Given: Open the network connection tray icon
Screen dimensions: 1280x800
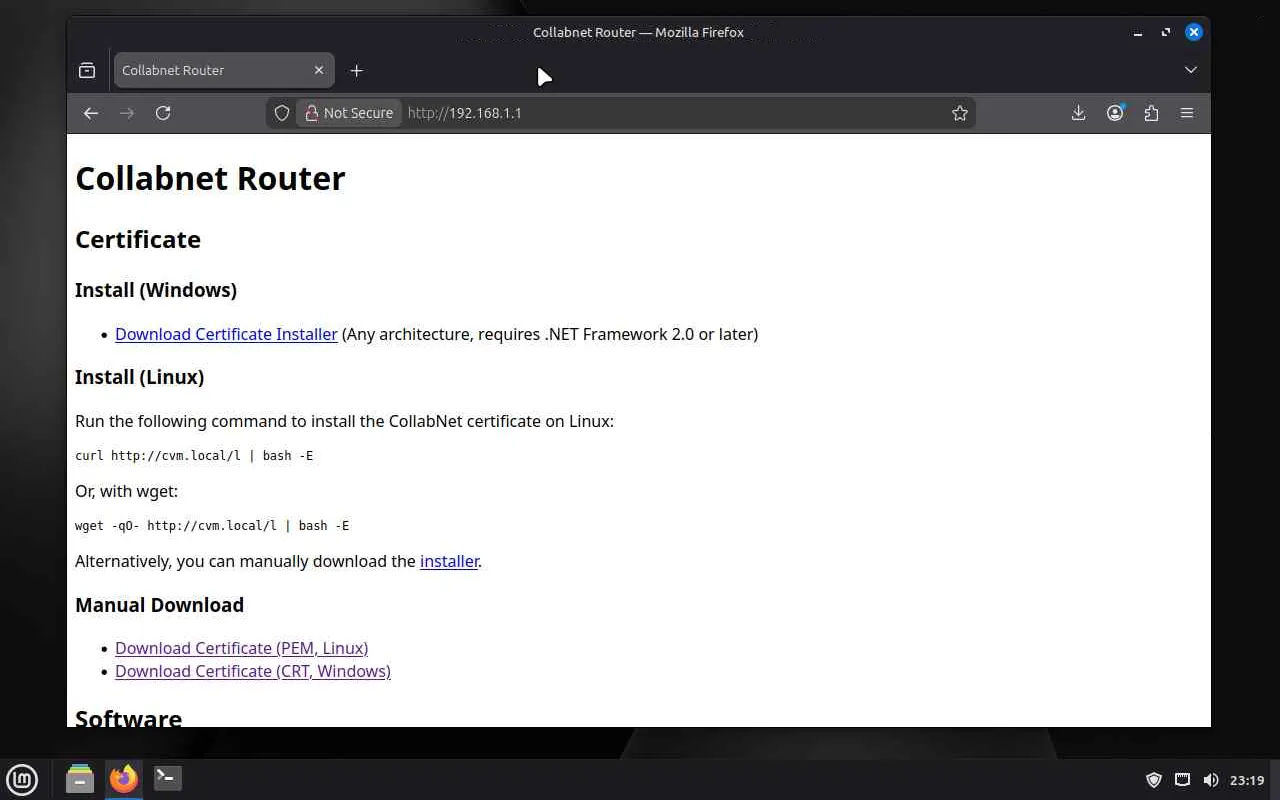Looking at the screenshot, I should click(1182, 780).
